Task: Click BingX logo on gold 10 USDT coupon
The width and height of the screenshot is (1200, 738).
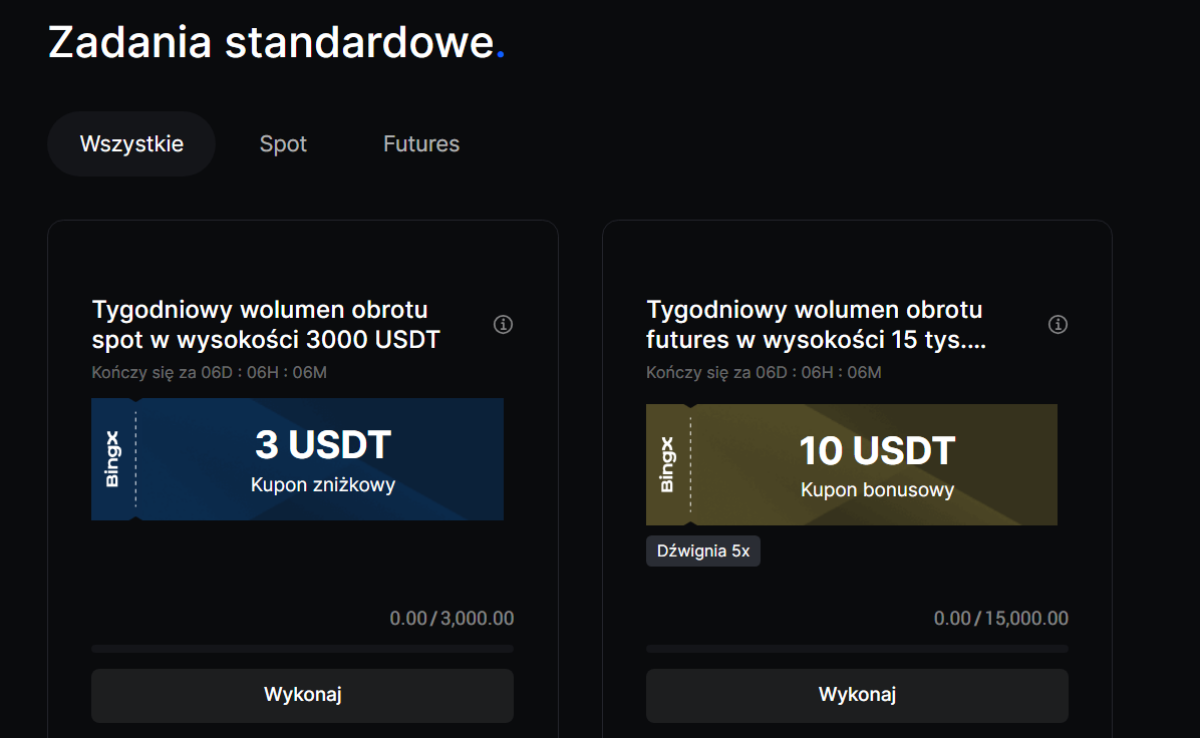Action: [667, 465]
